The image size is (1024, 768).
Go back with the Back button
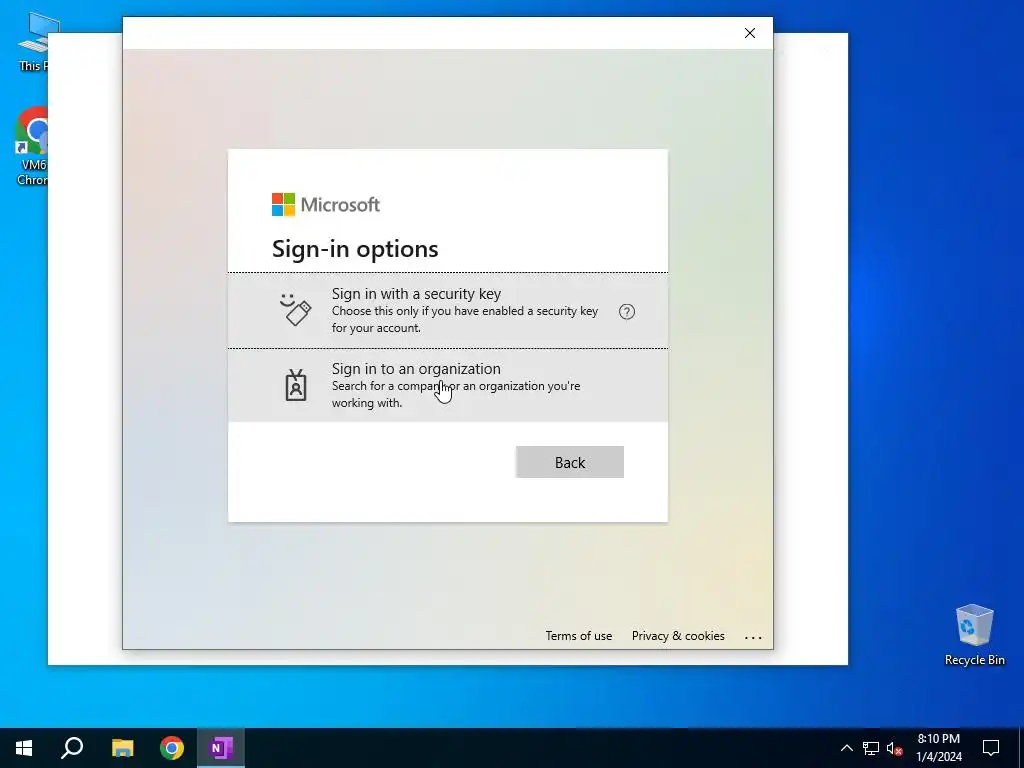coord(569,462)
